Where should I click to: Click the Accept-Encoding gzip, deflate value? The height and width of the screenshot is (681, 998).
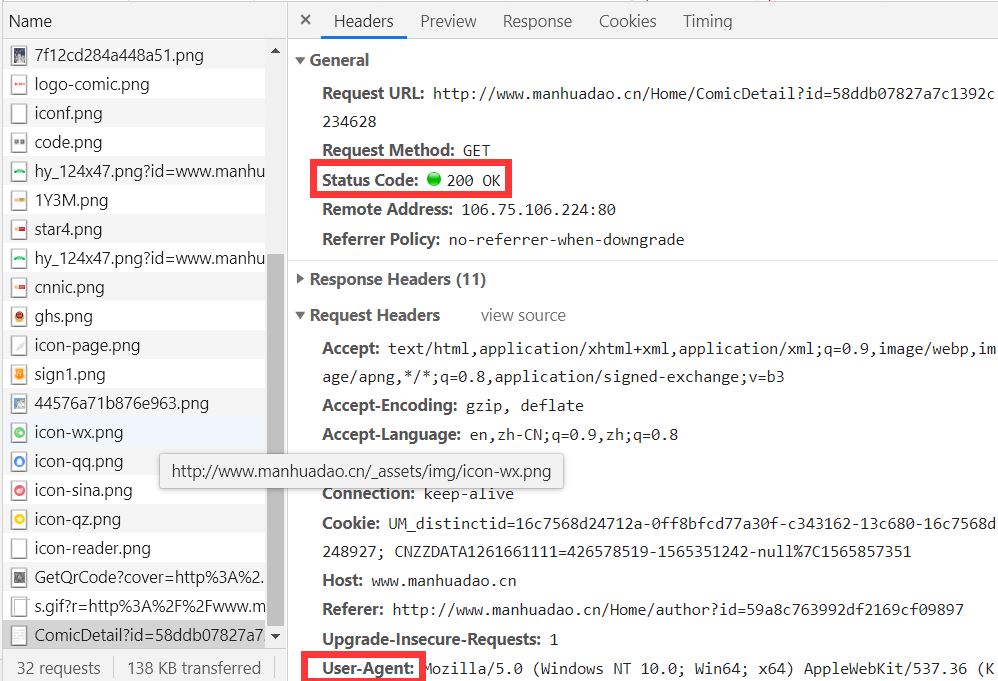tap(524, 406)
